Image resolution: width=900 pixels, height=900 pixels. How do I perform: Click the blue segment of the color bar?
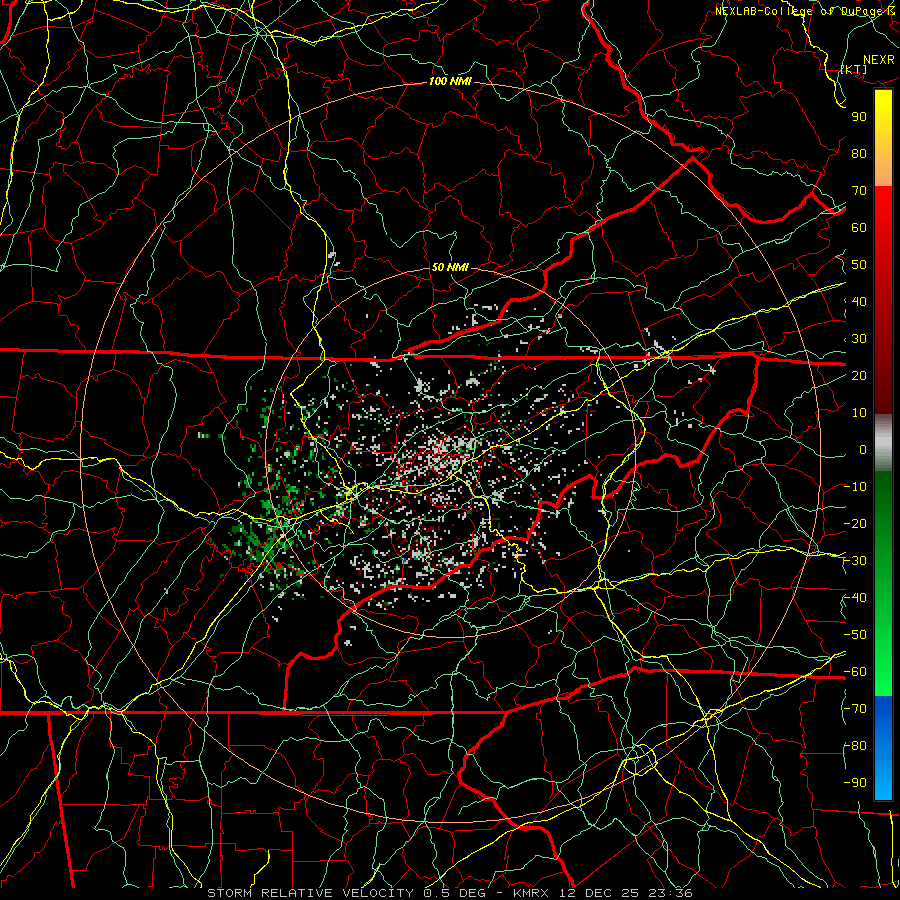[883, 747]
